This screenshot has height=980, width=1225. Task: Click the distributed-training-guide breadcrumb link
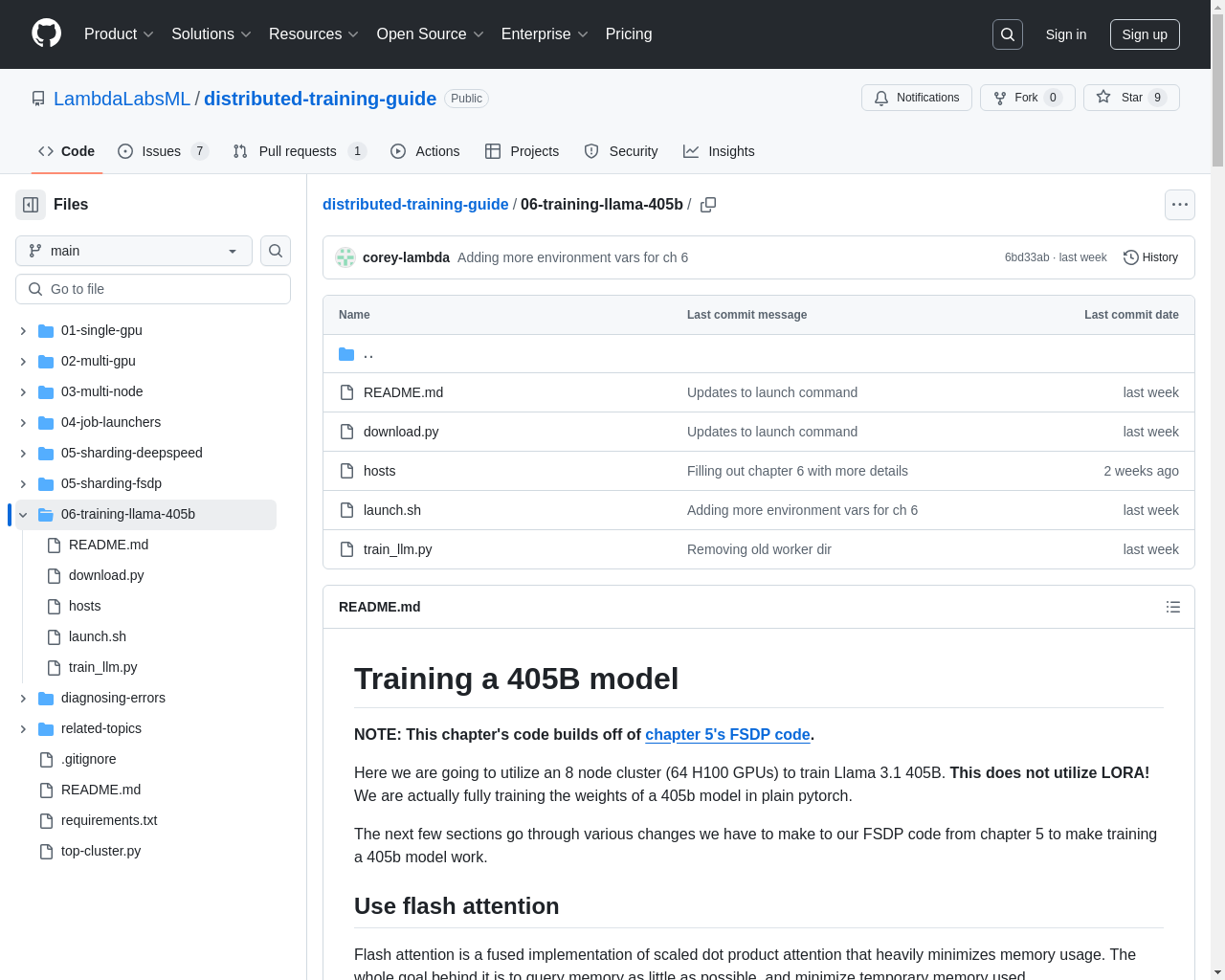point(415,204)
